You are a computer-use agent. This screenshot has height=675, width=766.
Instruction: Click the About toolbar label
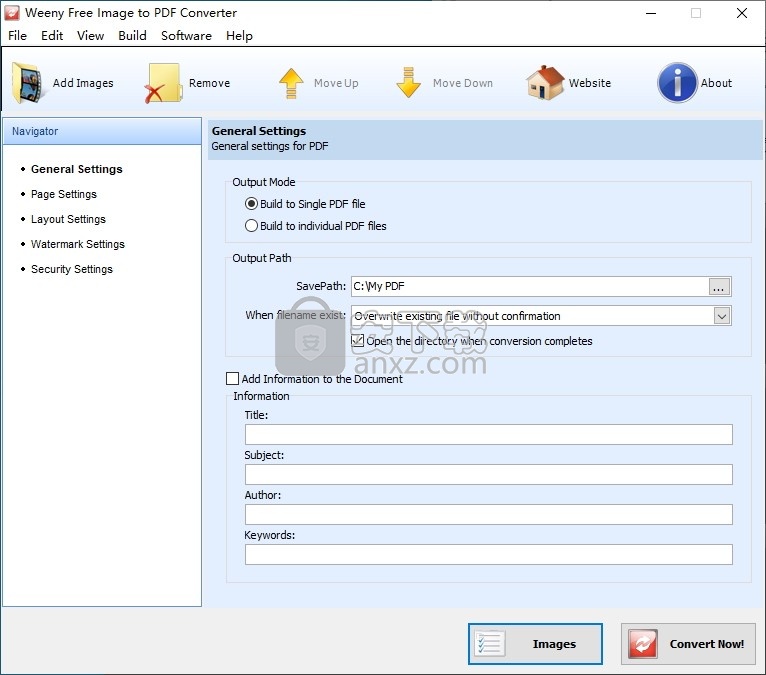pyautogui.click(x=717, y=83)
